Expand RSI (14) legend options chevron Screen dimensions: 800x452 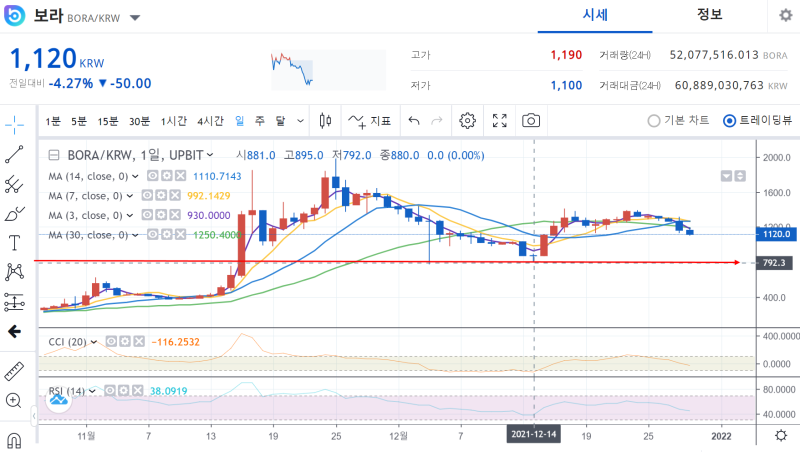pyautogui.click(x=92, y=391)
